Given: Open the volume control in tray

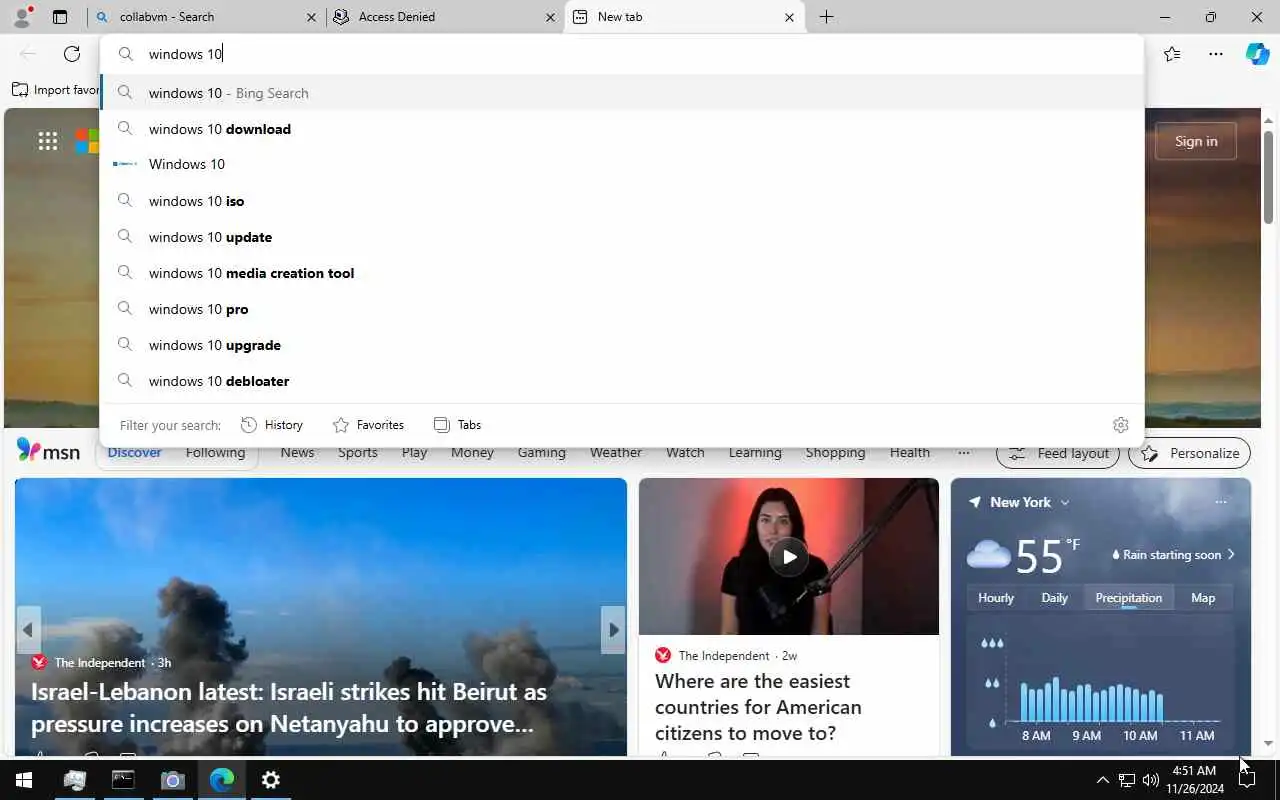Looking at the screenshot, I should pos(1151,780).
